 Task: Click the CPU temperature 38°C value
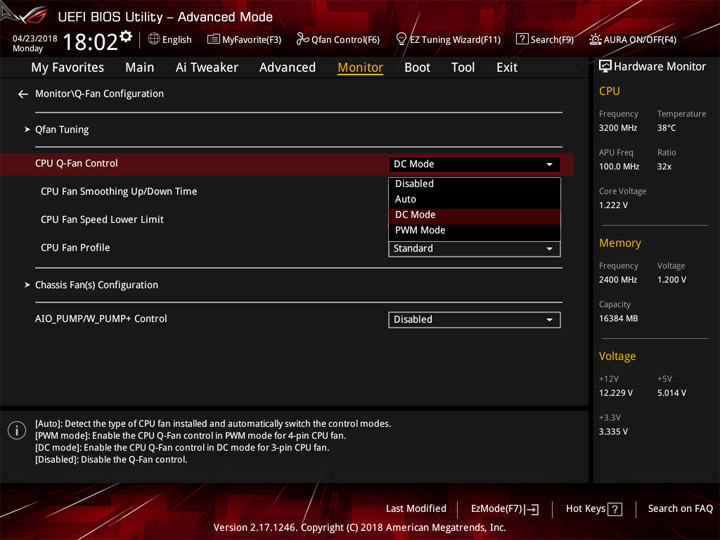[666, 128]
